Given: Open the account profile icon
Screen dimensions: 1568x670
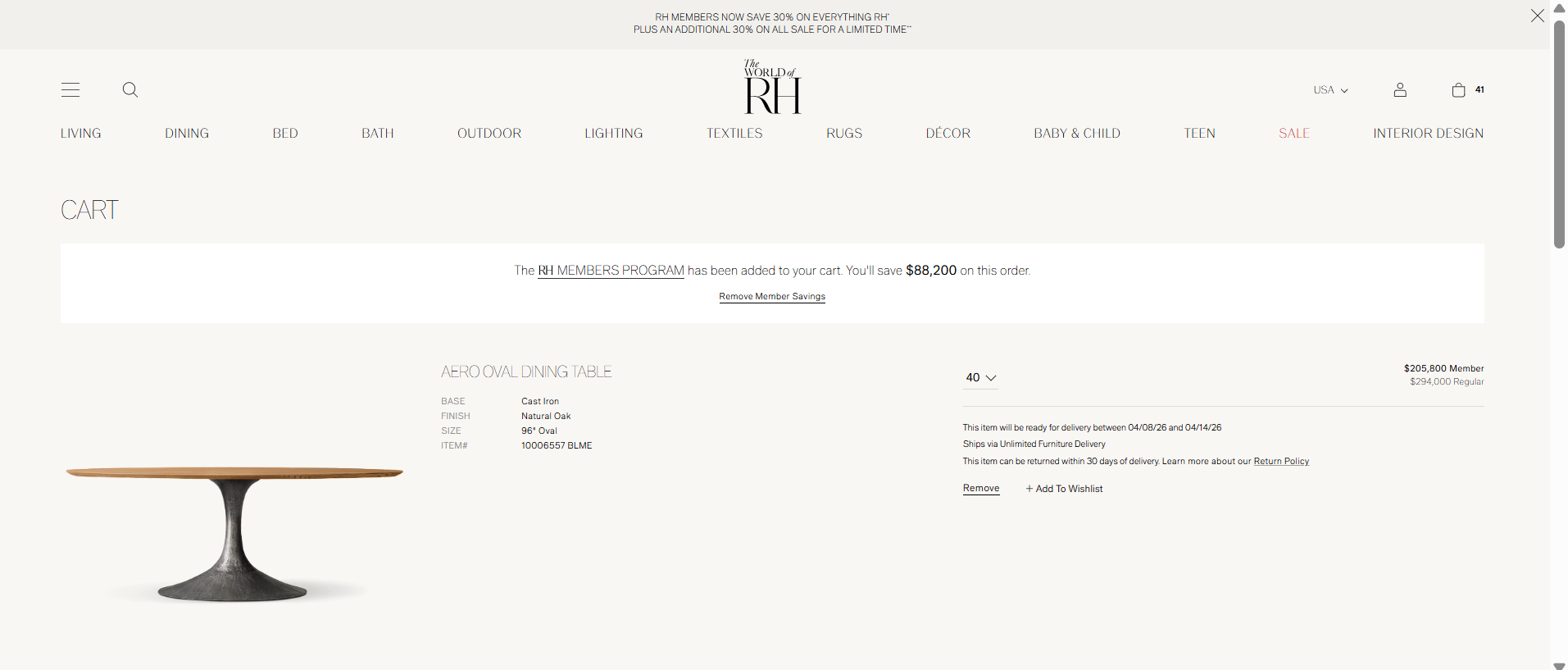Looking at the screenshot, I should [x=1400, y=90].
